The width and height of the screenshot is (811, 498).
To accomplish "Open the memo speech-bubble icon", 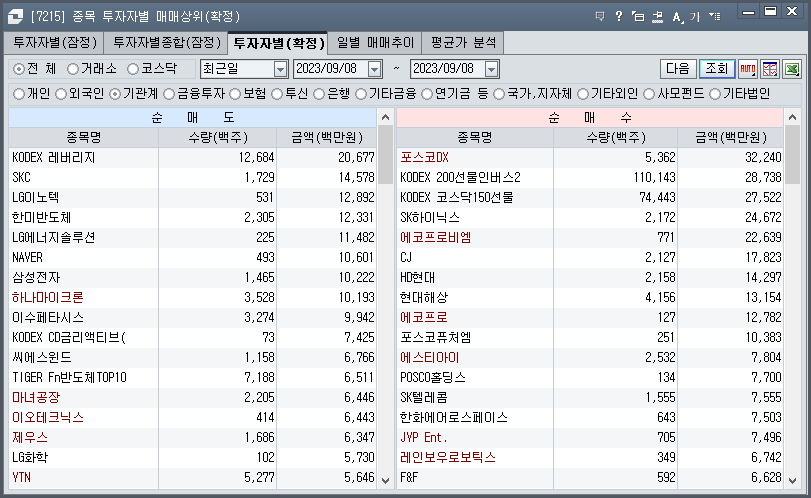I will (600, 17).
